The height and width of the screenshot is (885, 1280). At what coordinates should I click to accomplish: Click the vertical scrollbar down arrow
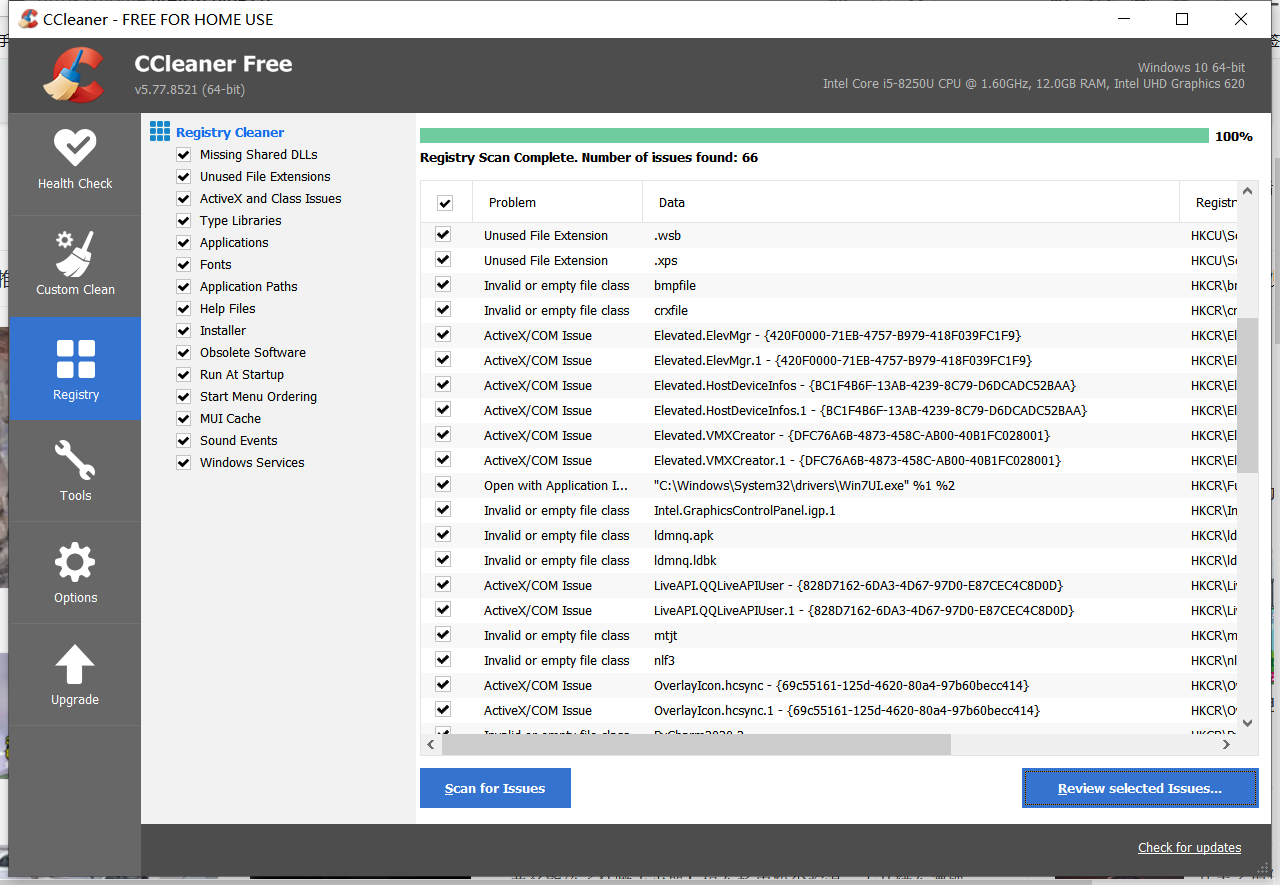[x=1247, y=723]
